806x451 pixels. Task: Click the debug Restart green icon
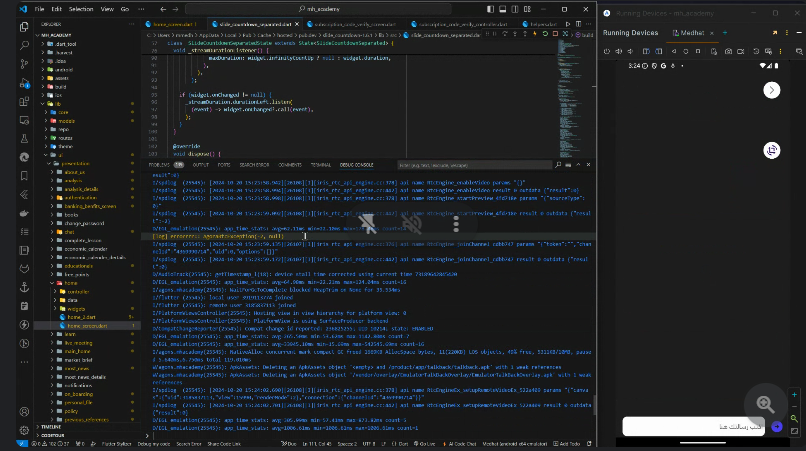tap(545, 34)
